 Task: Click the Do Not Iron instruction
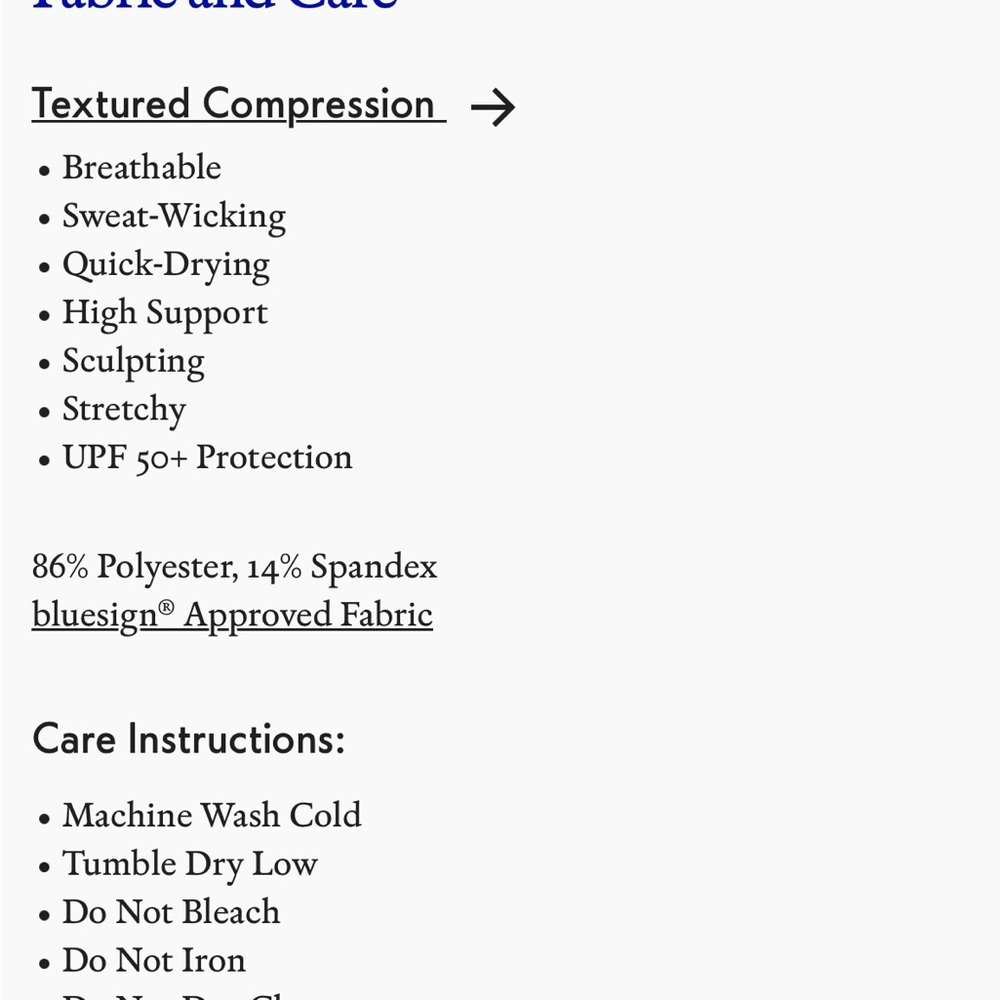click(154, 960)
